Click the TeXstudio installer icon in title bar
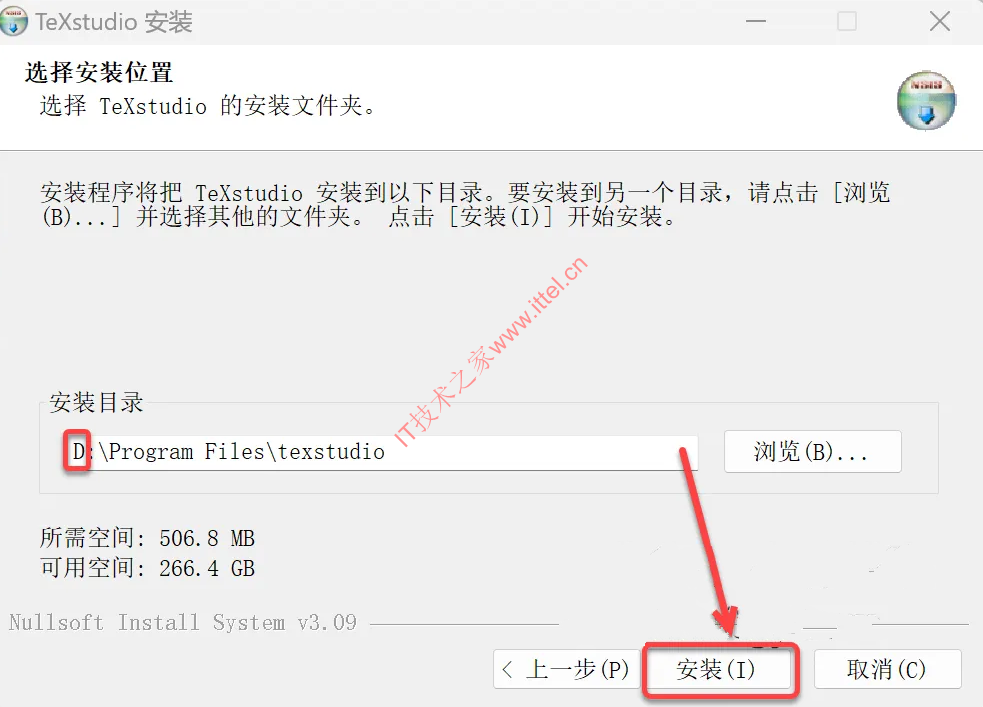This screenshot has width=983, height=707. pos(13,21)
